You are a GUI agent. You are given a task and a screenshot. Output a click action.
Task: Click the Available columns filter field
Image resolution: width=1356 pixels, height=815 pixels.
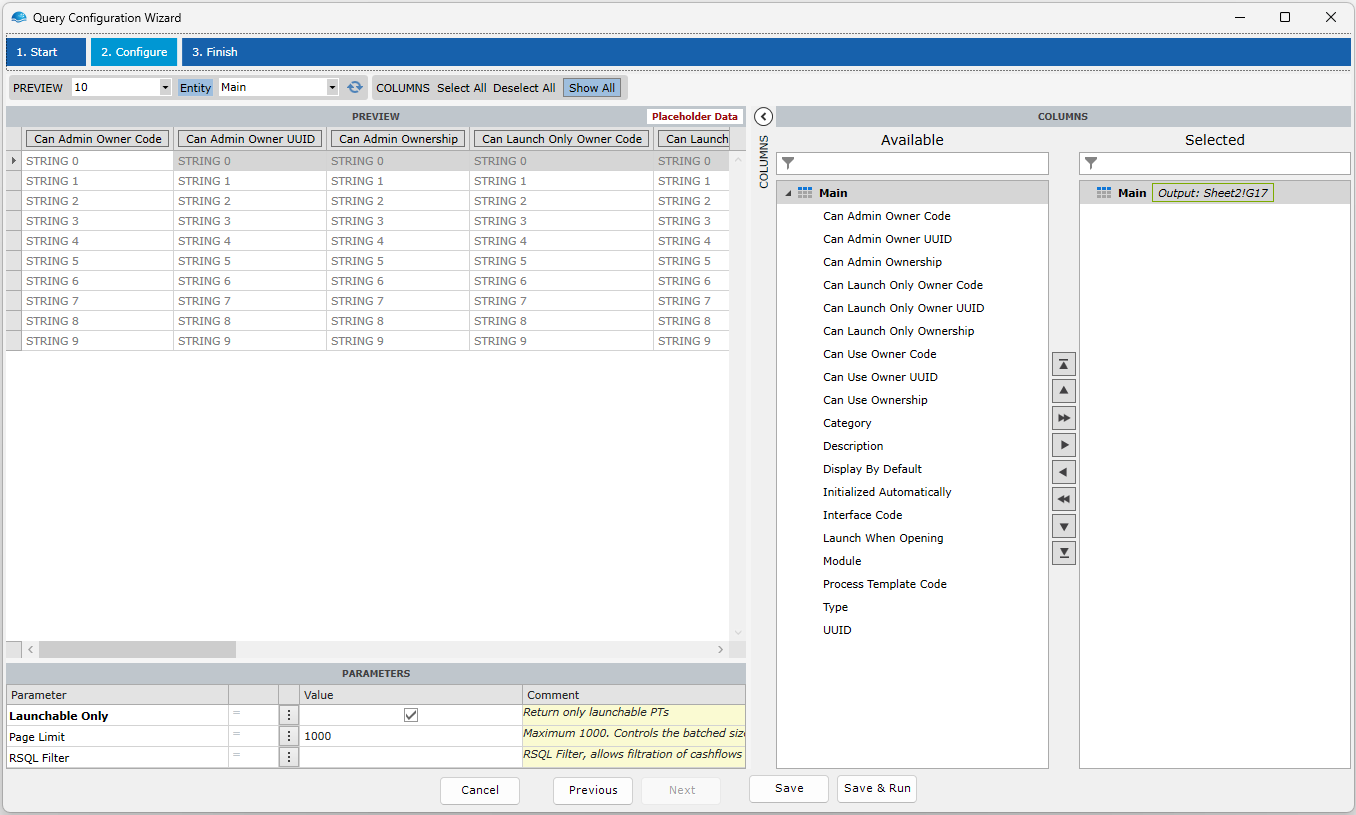(x=920, y=163)
